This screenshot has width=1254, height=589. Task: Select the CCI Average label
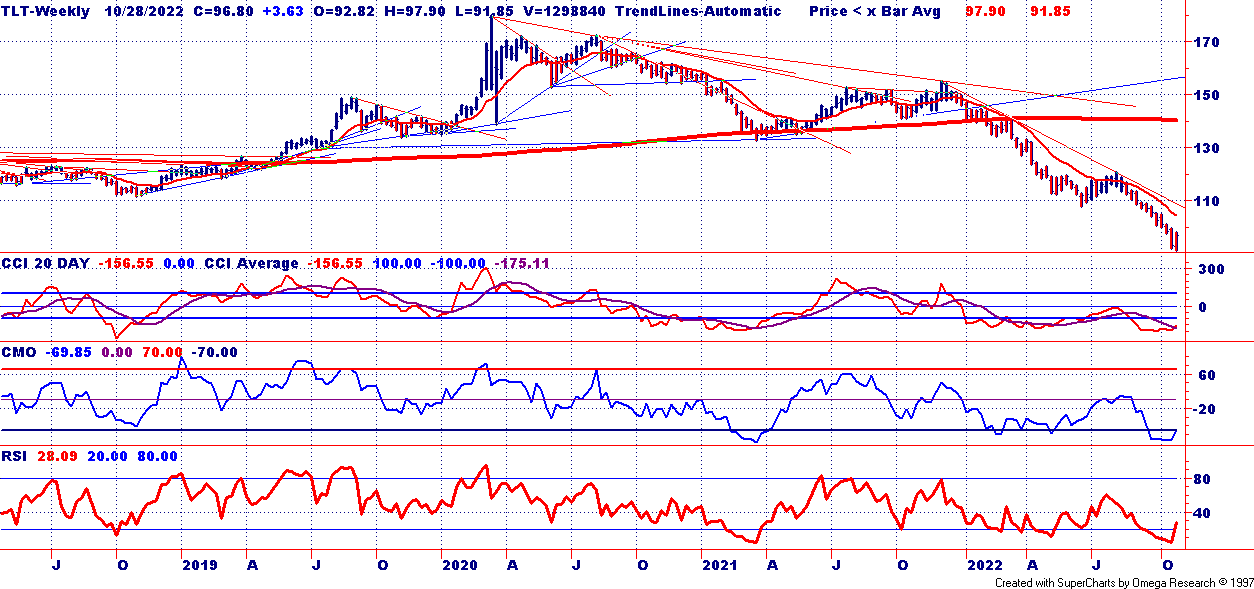(251, 264)
